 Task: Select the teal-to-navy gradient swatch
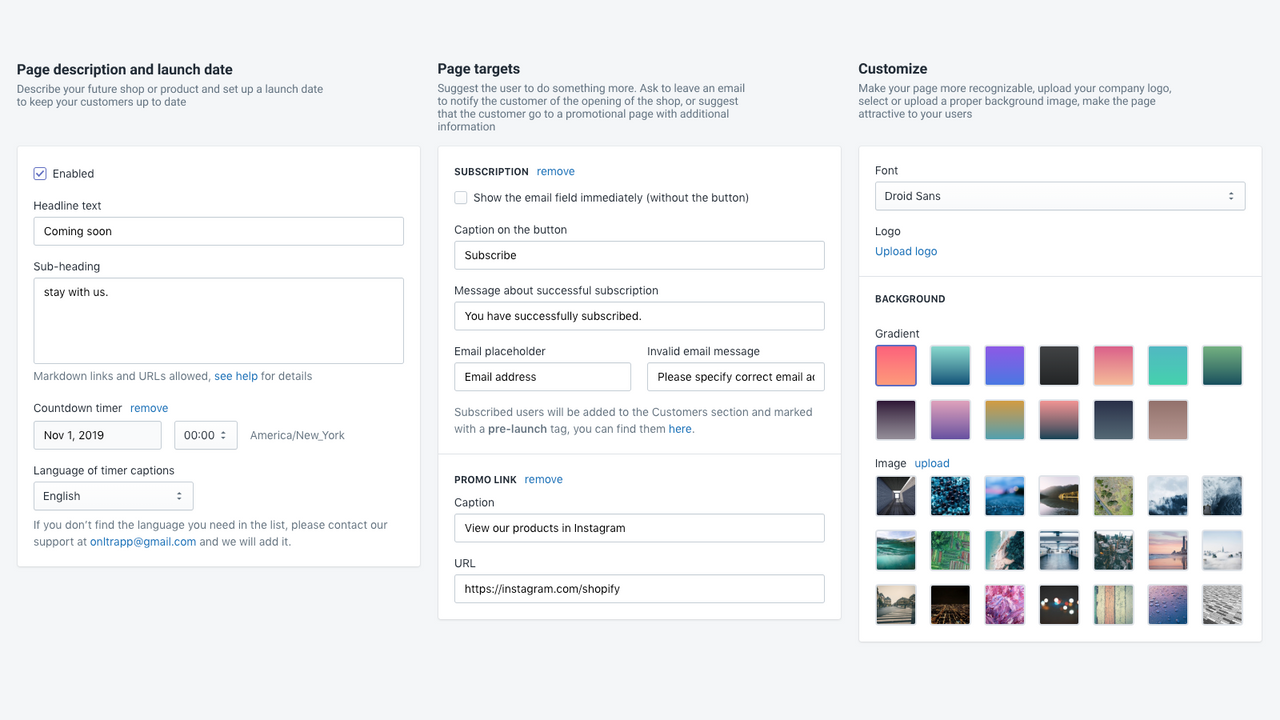point(950,366)
